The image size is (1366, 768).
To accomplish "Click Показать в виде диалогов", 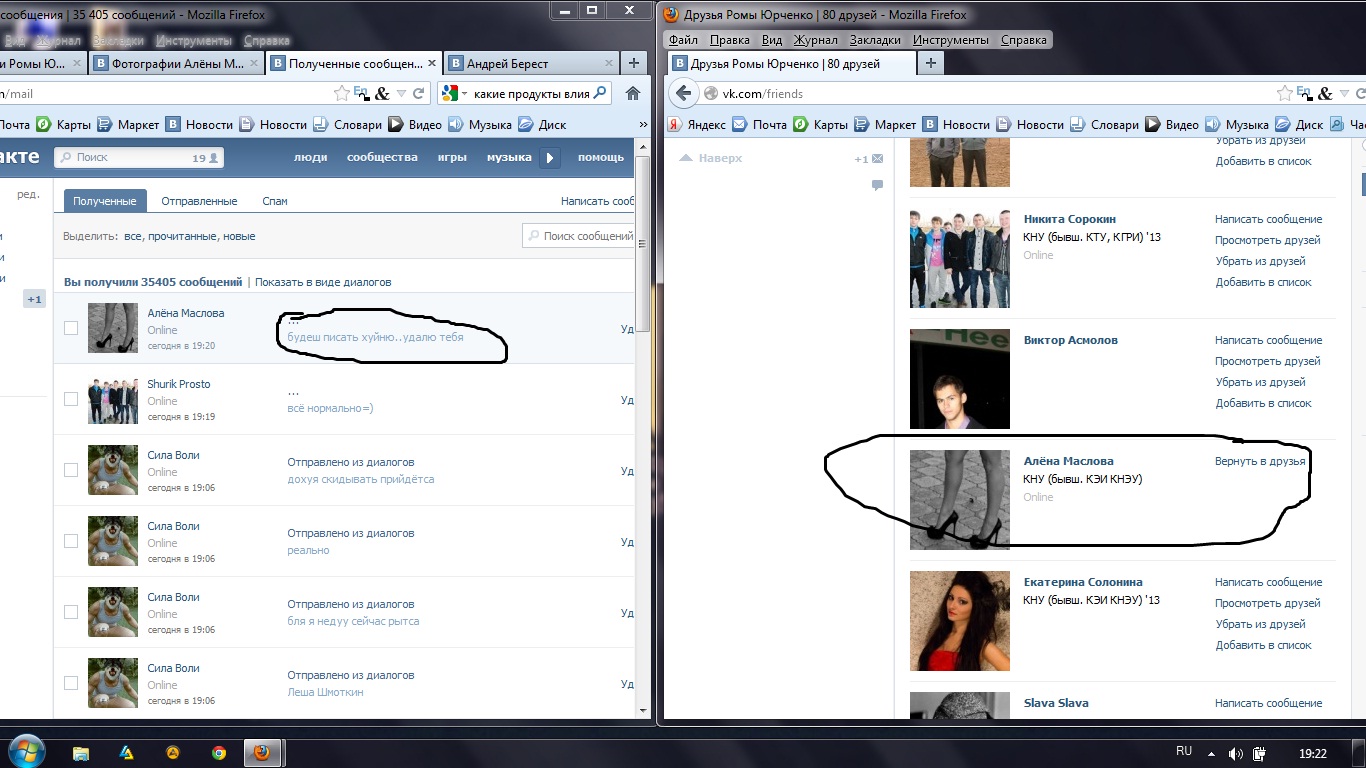I will coord(323,282).
